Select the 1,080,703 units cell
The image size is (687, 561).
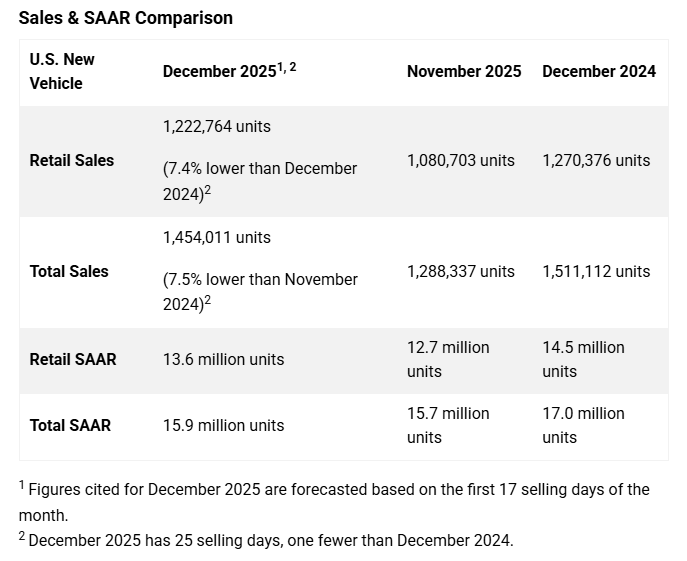pyautogui.click(x=461, y=160)
